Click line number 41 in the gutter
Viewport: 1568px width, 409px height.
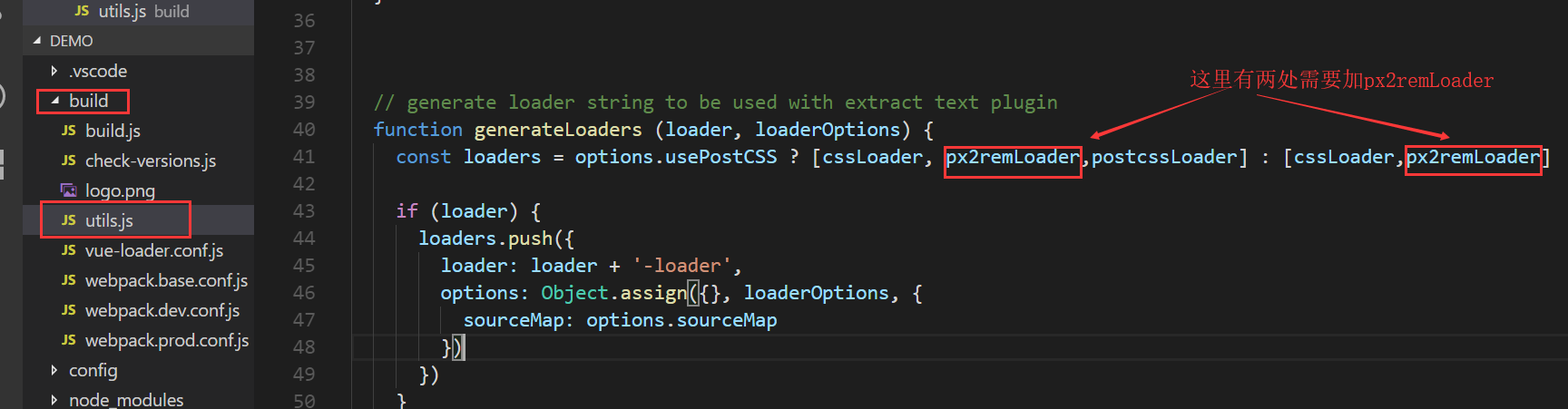tap(304, 157)
